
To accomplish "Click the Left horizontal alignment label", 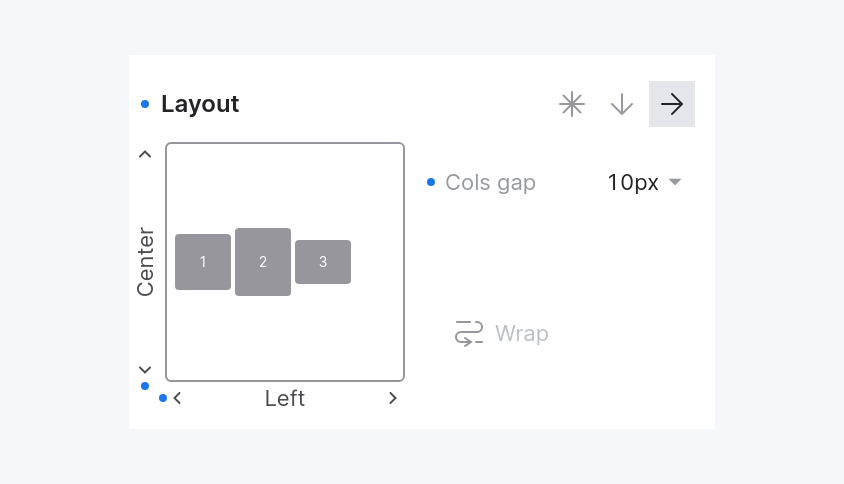I will click(x=285, y=399).
